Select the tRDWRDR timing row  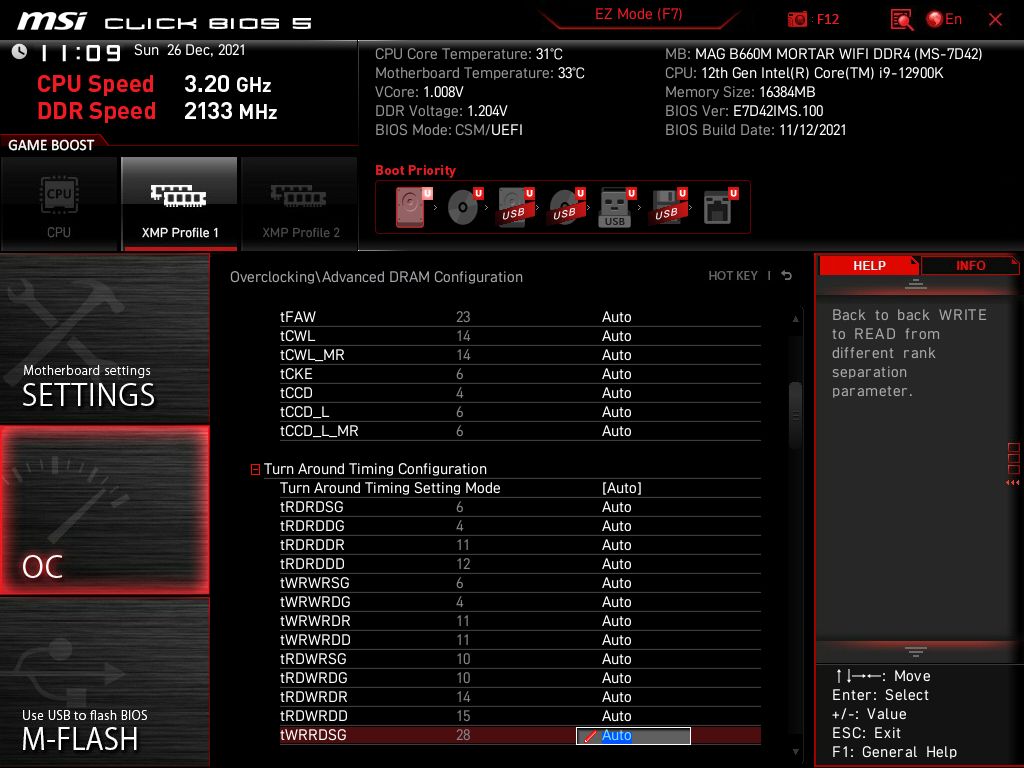(520, 697)
